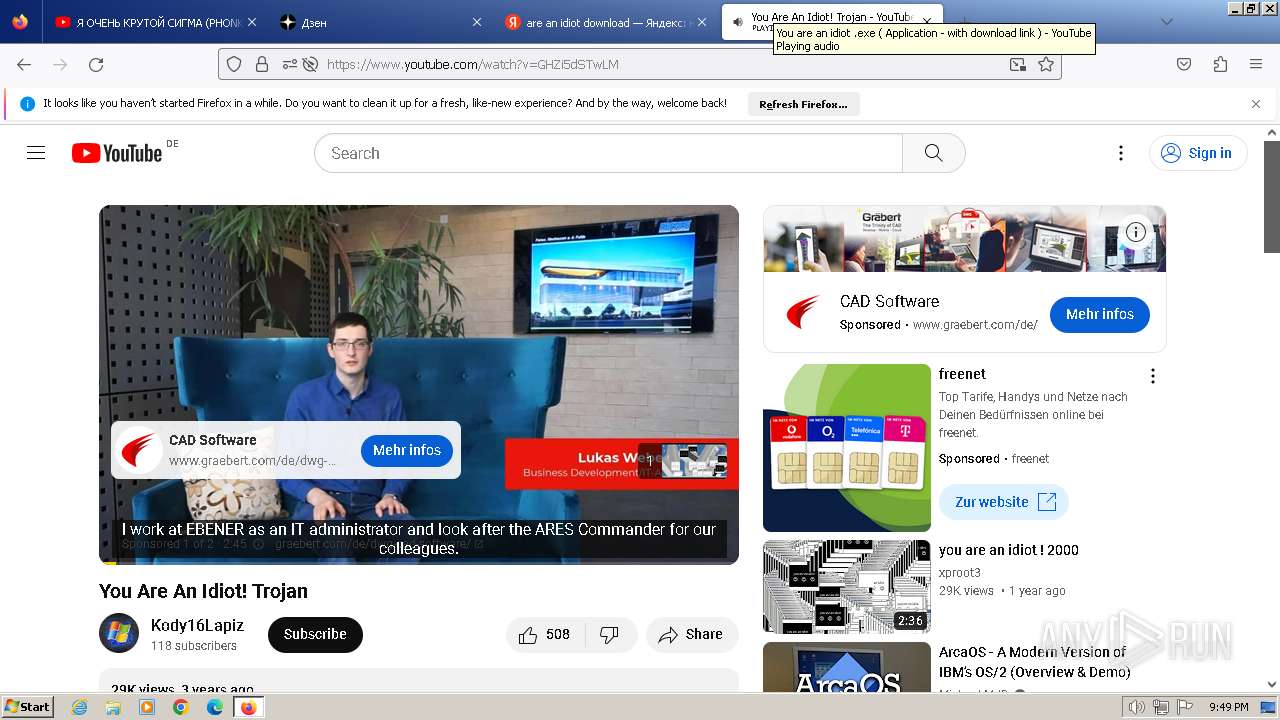Sign in to YouTube

click(x=1198, y=153)
